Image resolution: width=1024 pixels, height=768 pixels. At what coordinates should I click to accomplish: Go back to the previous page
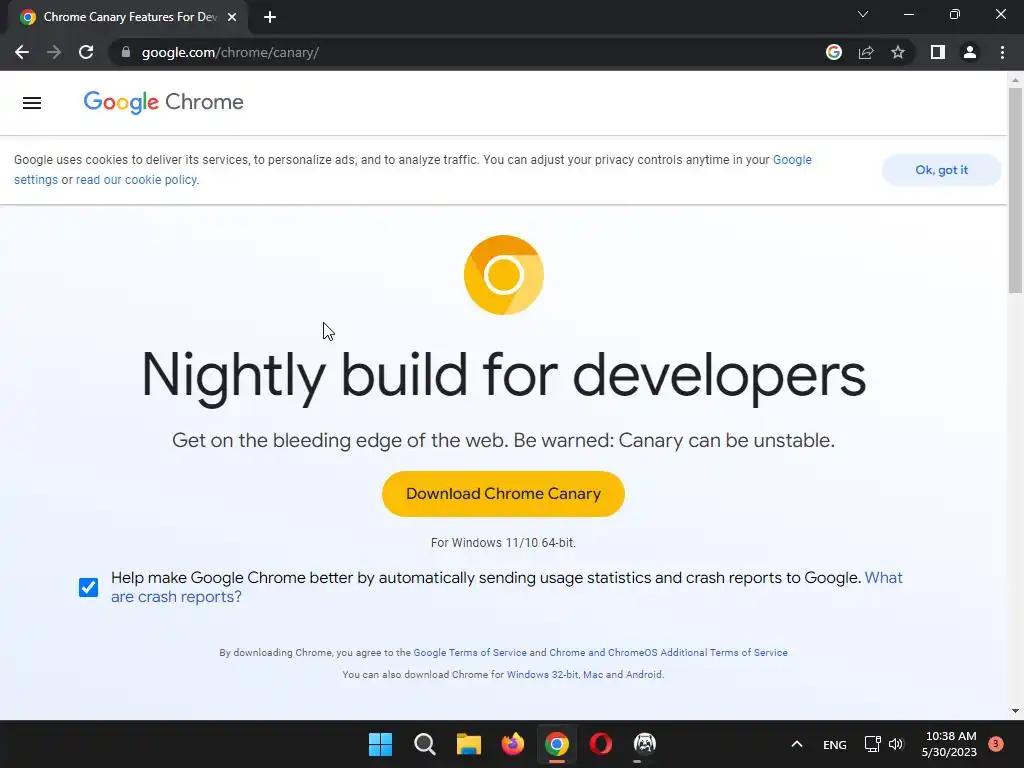point(22,52)
